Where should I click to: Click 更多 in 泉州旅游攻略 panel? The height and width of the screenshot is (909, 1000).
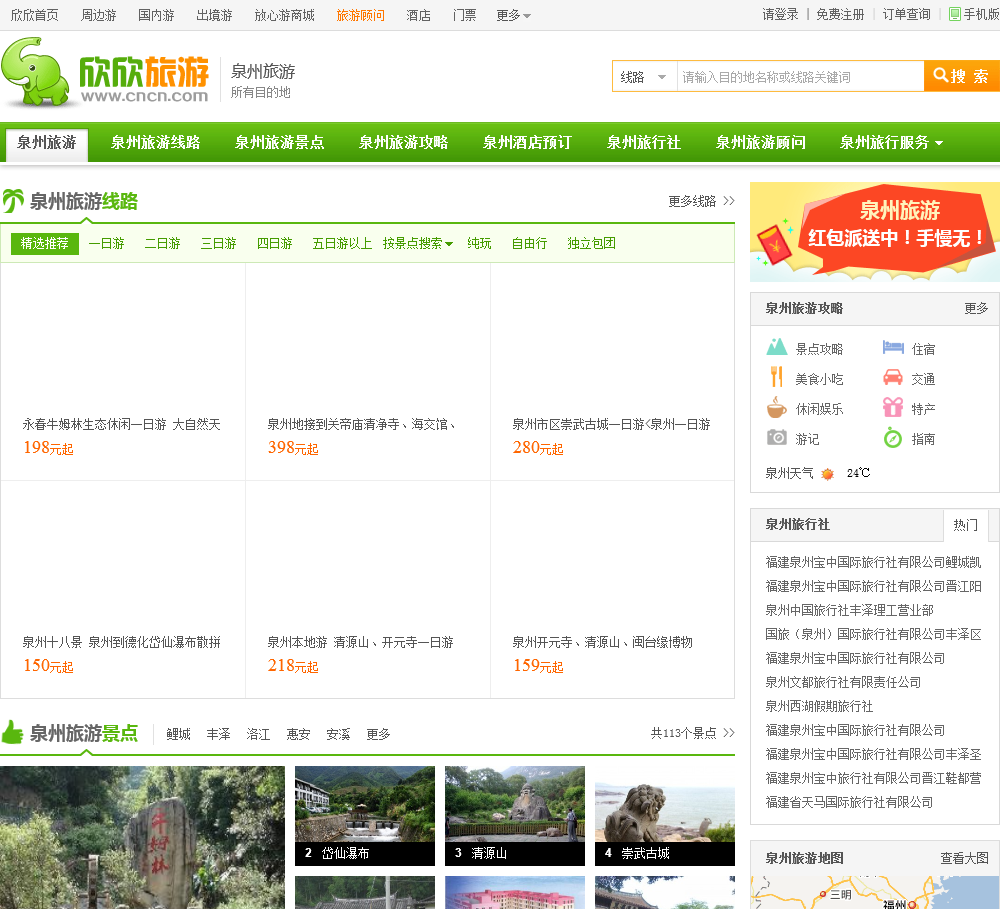(976, 309)
